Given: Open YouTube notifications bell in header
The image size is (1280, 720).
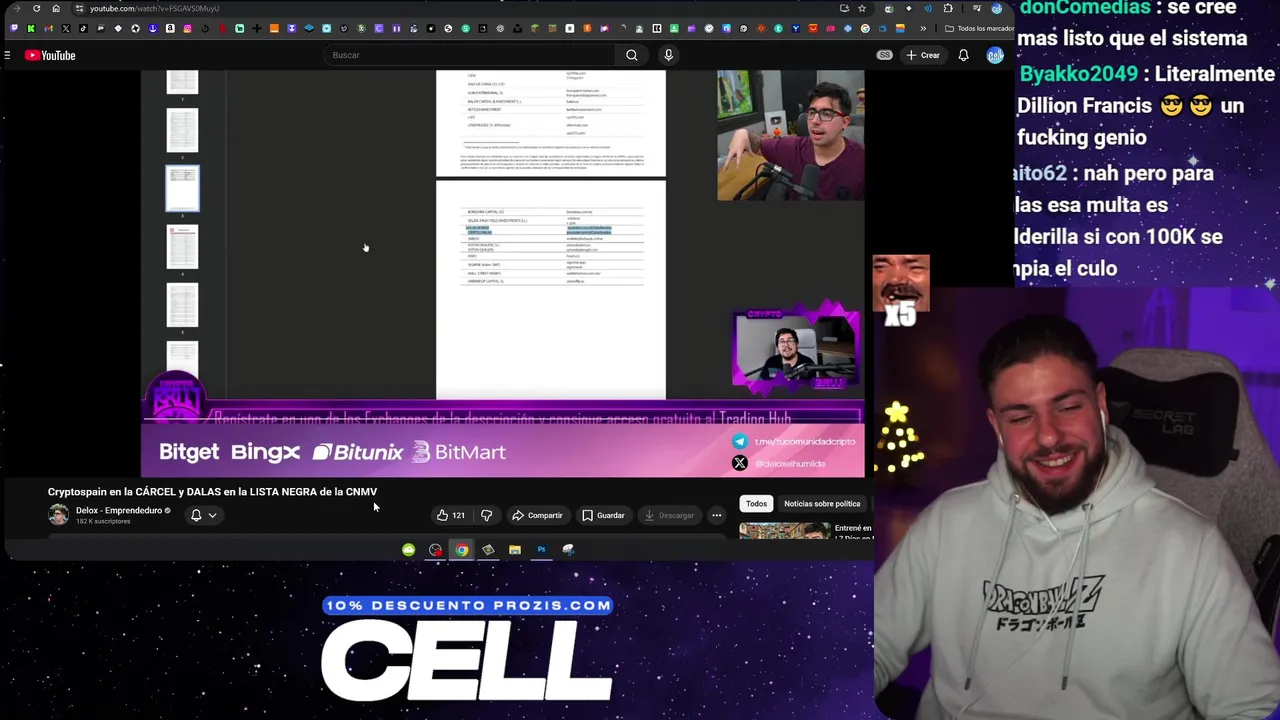Looking at the screenshot, I should pos(963,55).
